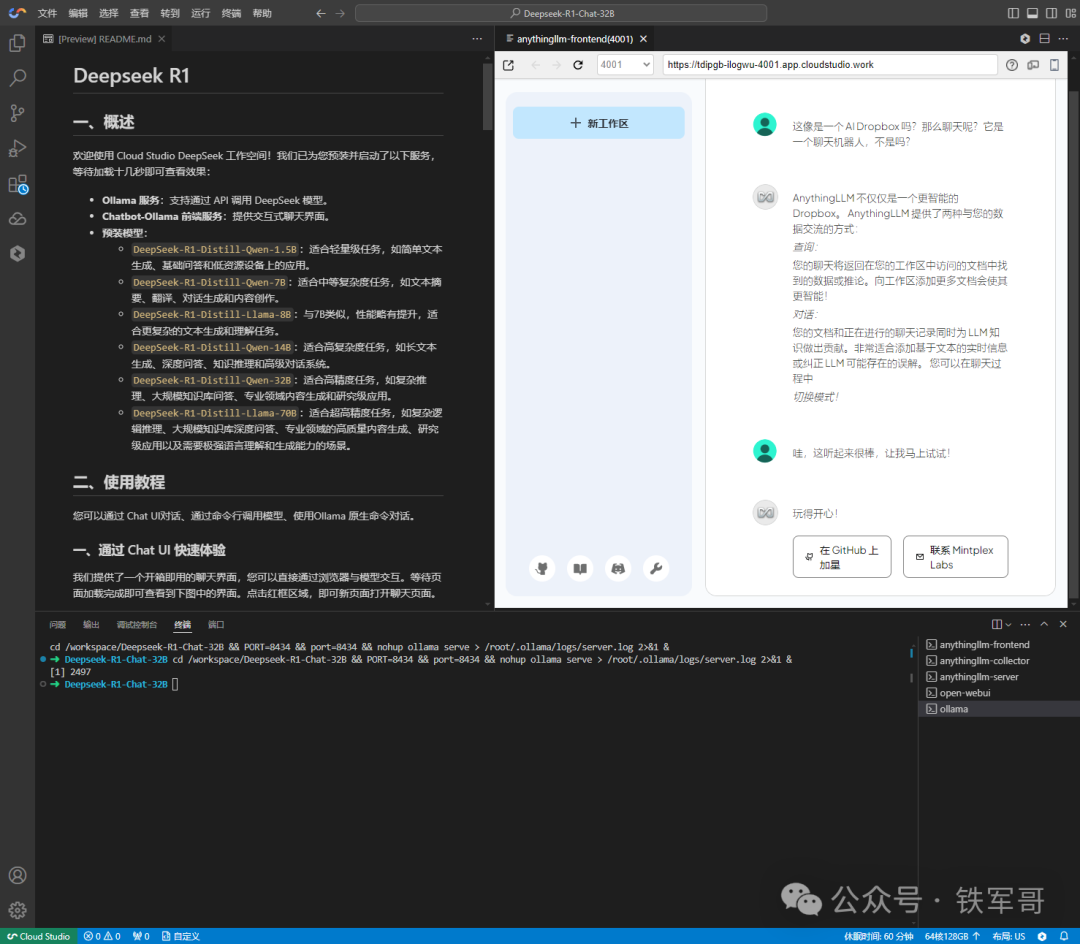Viewport: 1080px width, 944px height.
Task: Select the README.md preview tab
Action: [x=103, y=39]
